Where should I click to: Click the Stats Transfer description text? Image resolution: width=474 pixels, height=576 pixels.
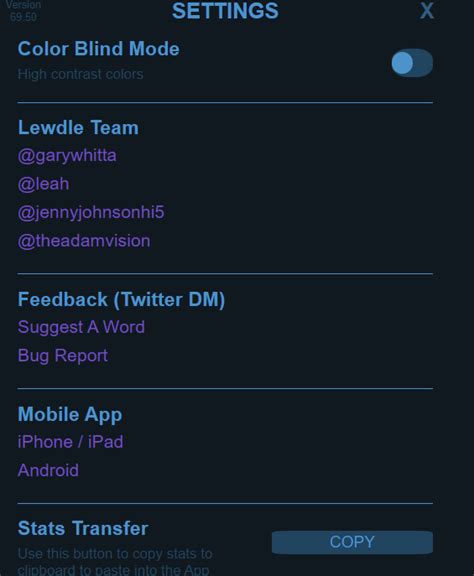pos(115,561)
